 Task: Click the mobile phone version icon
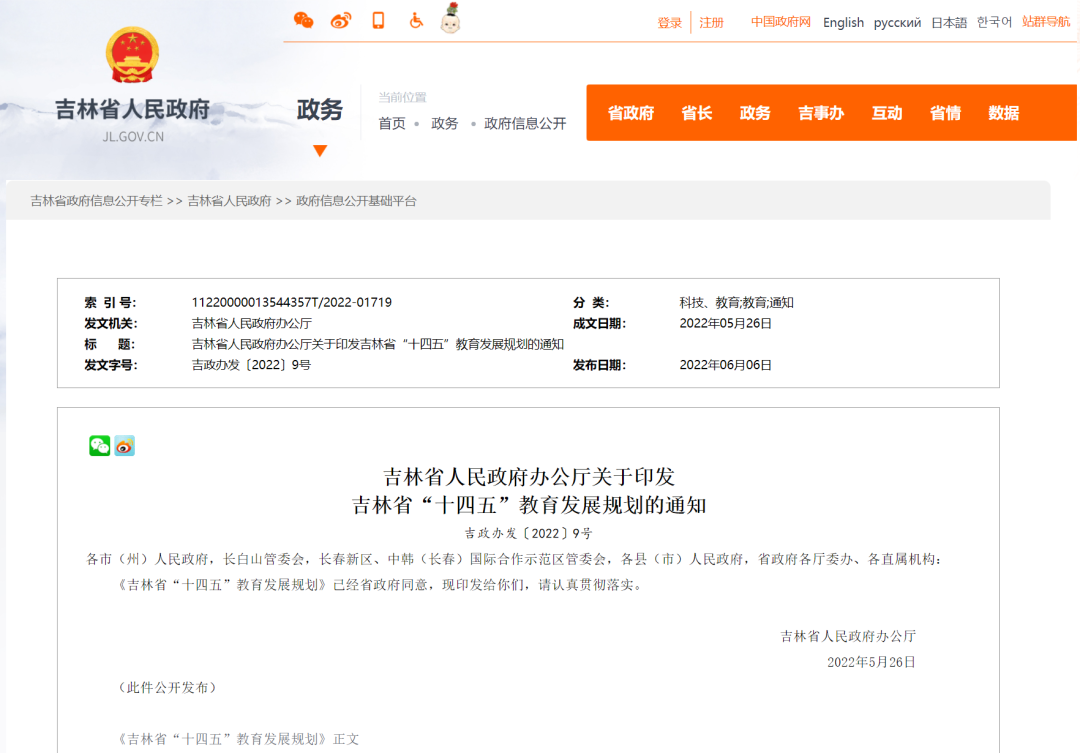[x=378, y=21]
